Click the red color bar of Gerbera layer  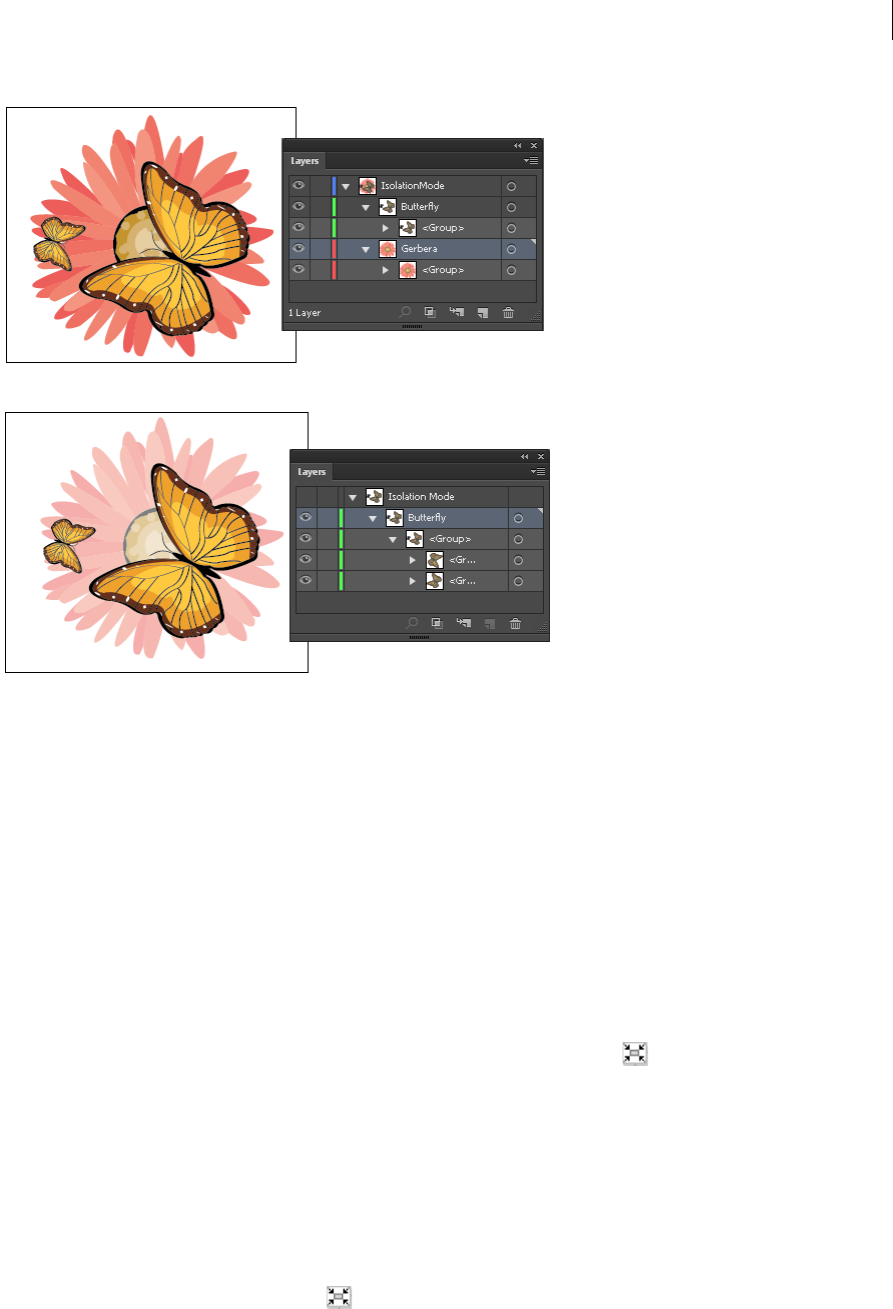[334, 249]
